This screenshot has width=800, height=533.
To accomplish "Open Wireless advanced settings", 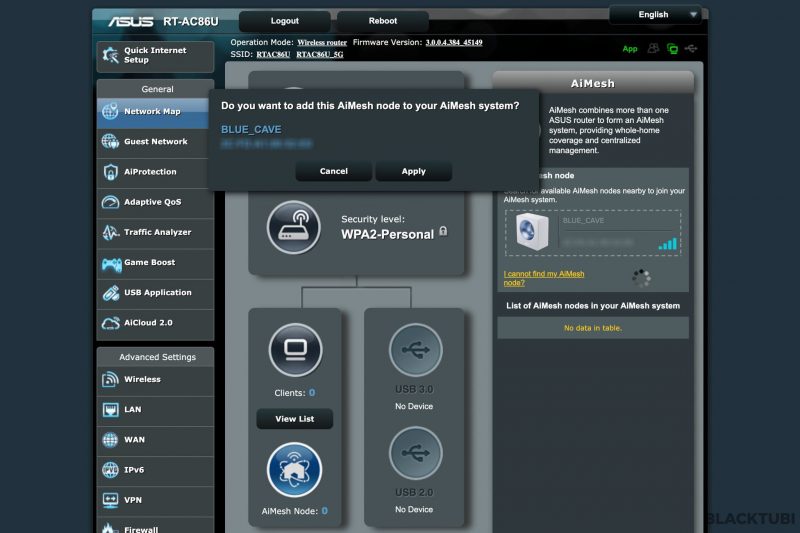I will pos(155,379).
